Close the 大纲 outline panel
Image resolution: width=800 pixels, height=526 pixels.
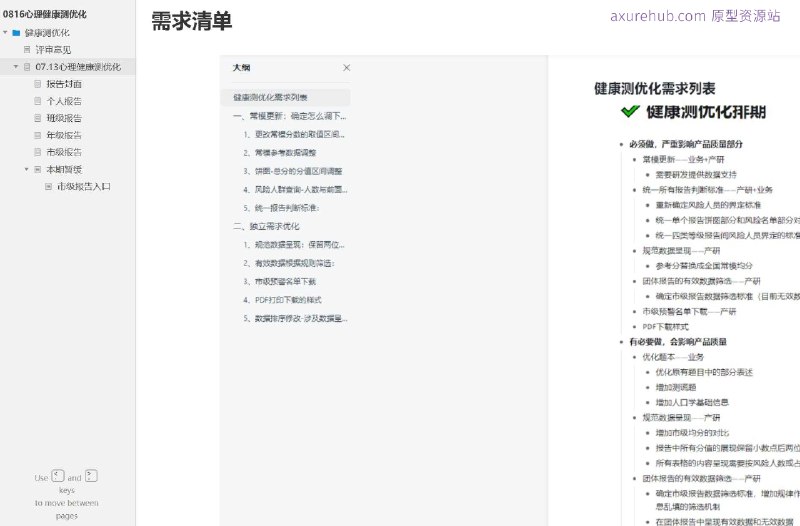coord(346,67)
